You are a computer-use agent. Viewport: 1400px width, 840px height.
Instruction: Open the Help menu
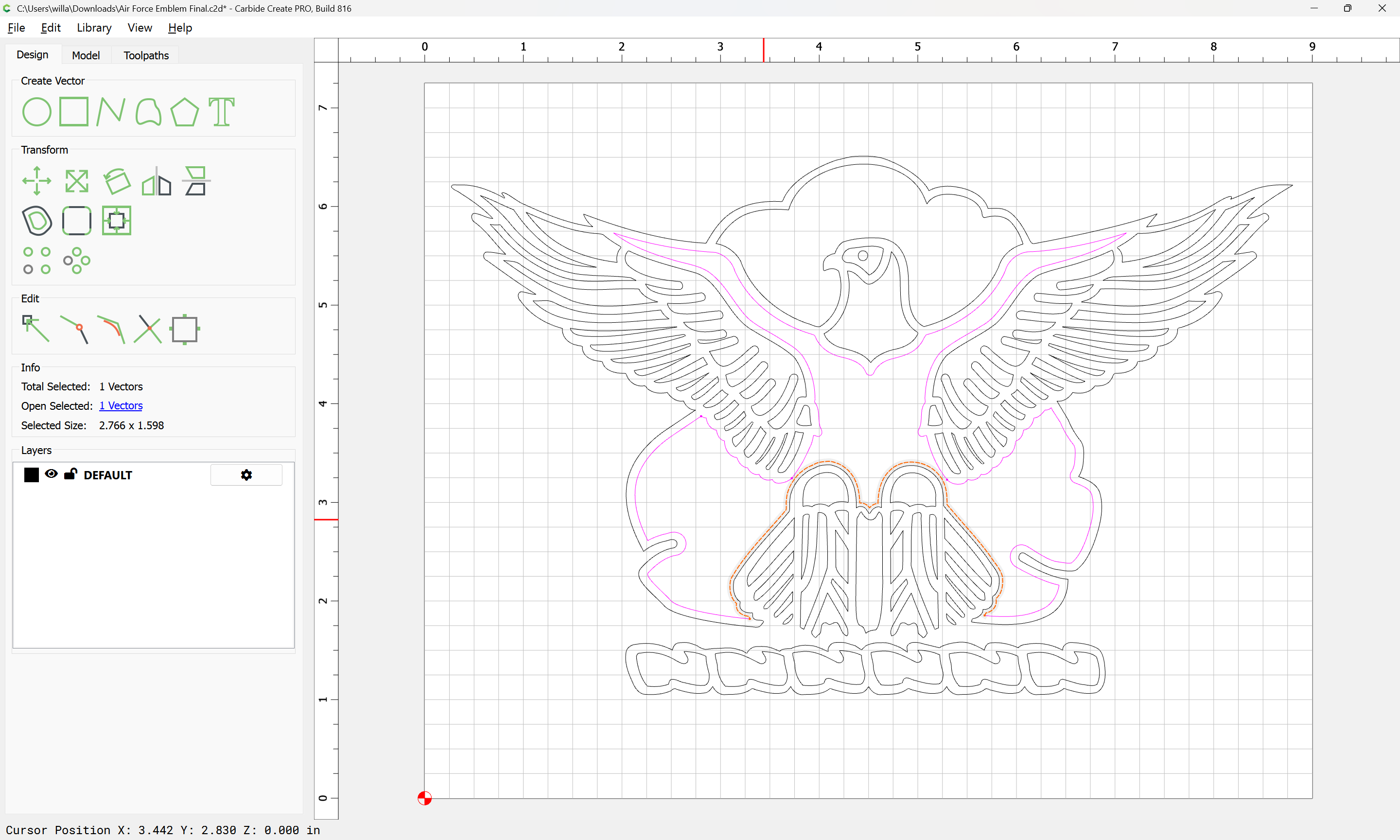[x=180, y=28]
